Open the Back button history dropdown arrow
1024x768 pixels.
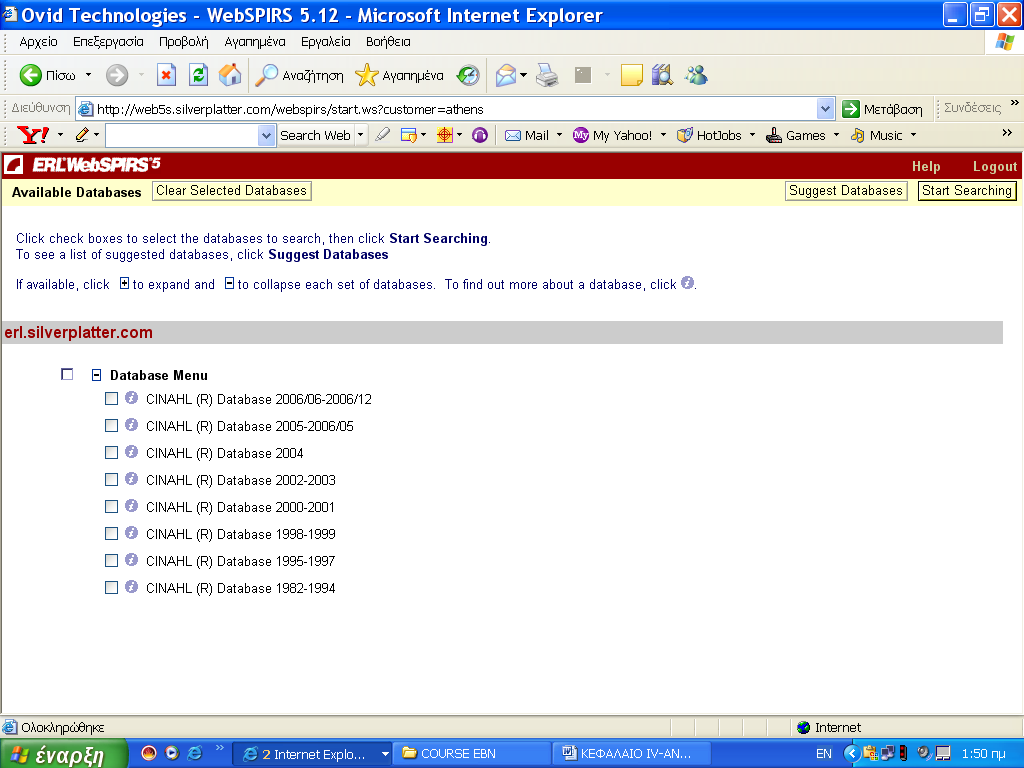point(88,75)
